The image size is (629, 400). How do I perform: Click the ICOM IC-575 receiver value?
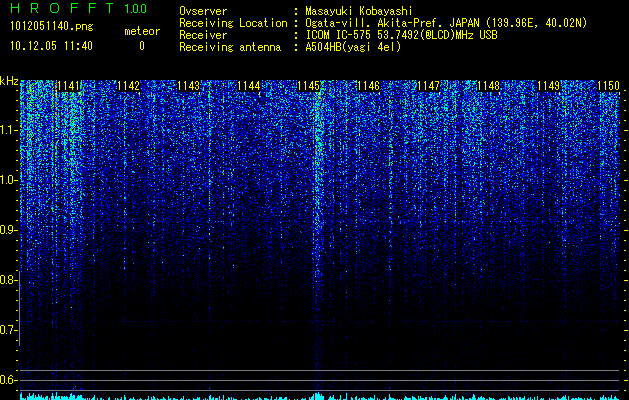click(401, 35)
